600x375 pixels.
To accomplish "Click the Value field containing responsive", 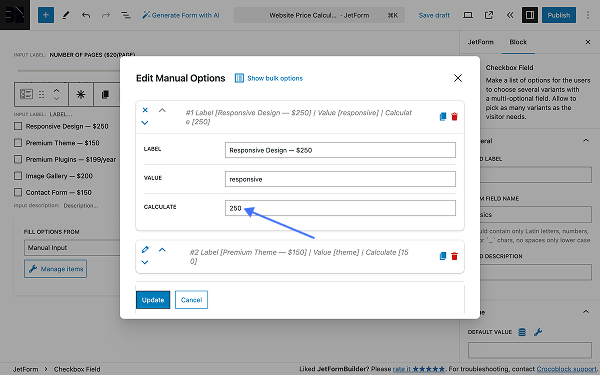I will tap(340, 179).
